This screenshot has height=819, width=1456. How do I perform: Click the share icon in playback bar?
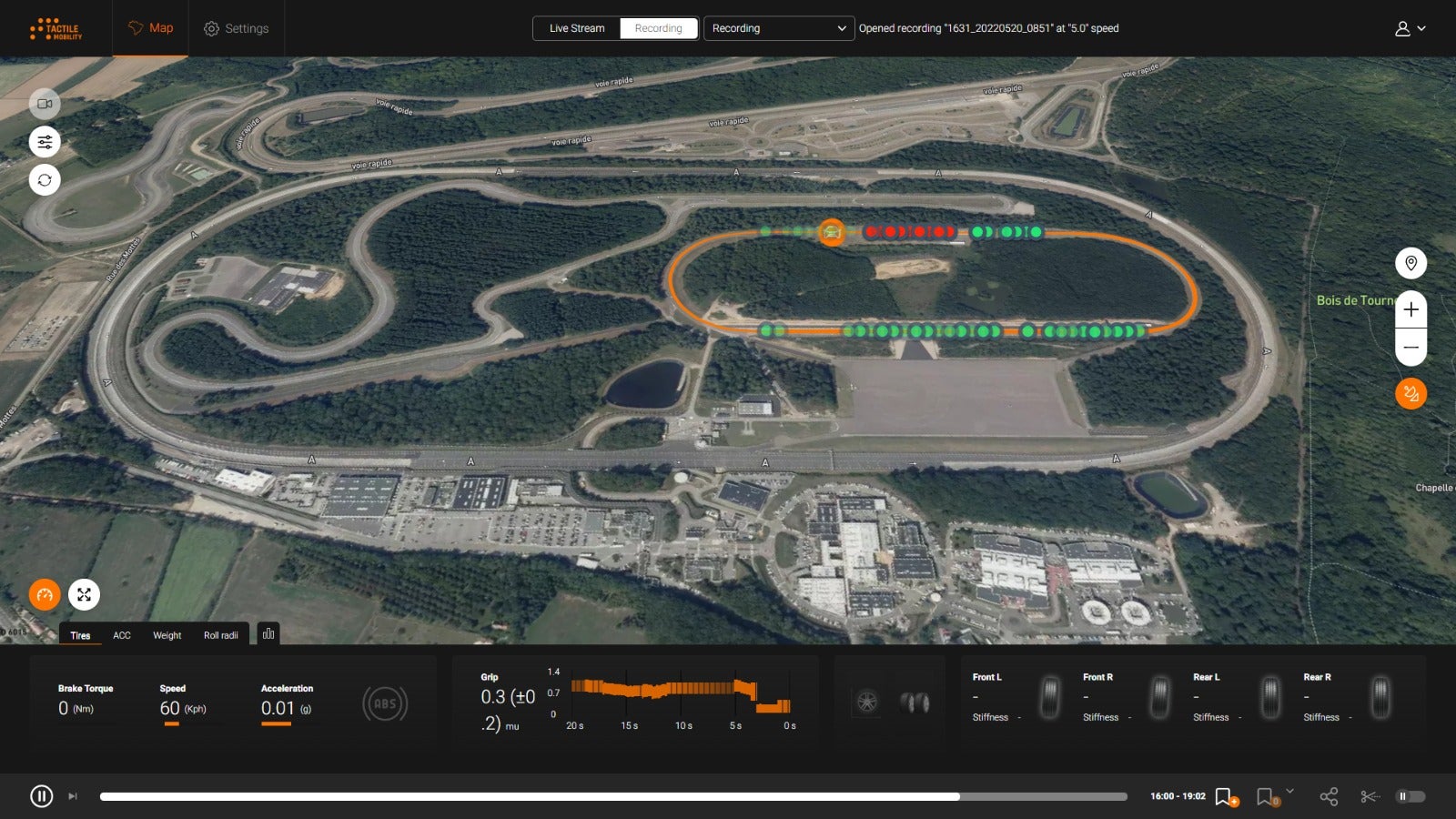tap(1329, 797)
